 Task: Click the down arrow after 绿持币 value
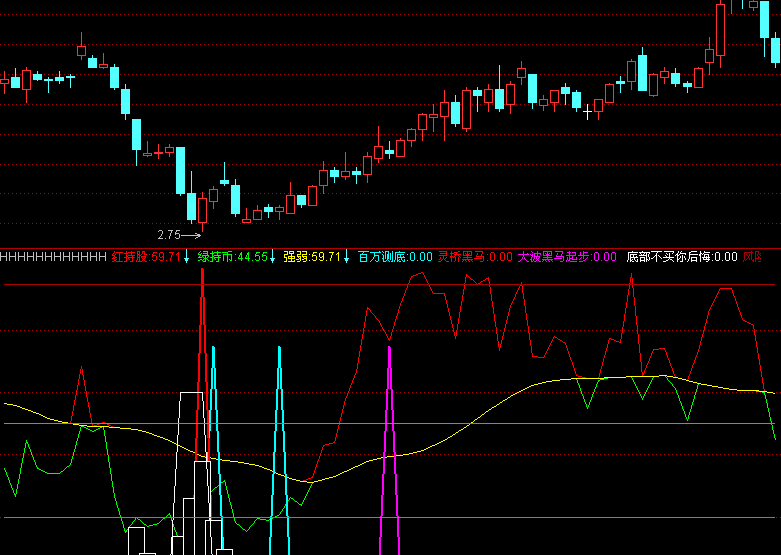coord(273,257)
